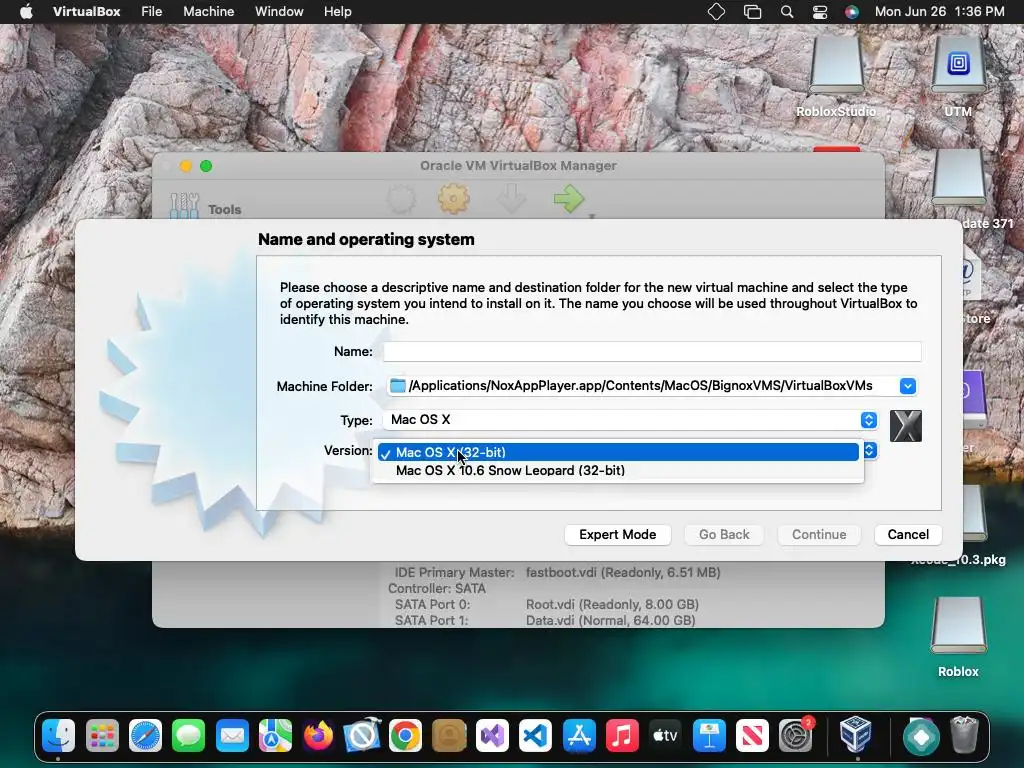Open News from the Dock
The image size is (1024, 768).
coord(752,736)
